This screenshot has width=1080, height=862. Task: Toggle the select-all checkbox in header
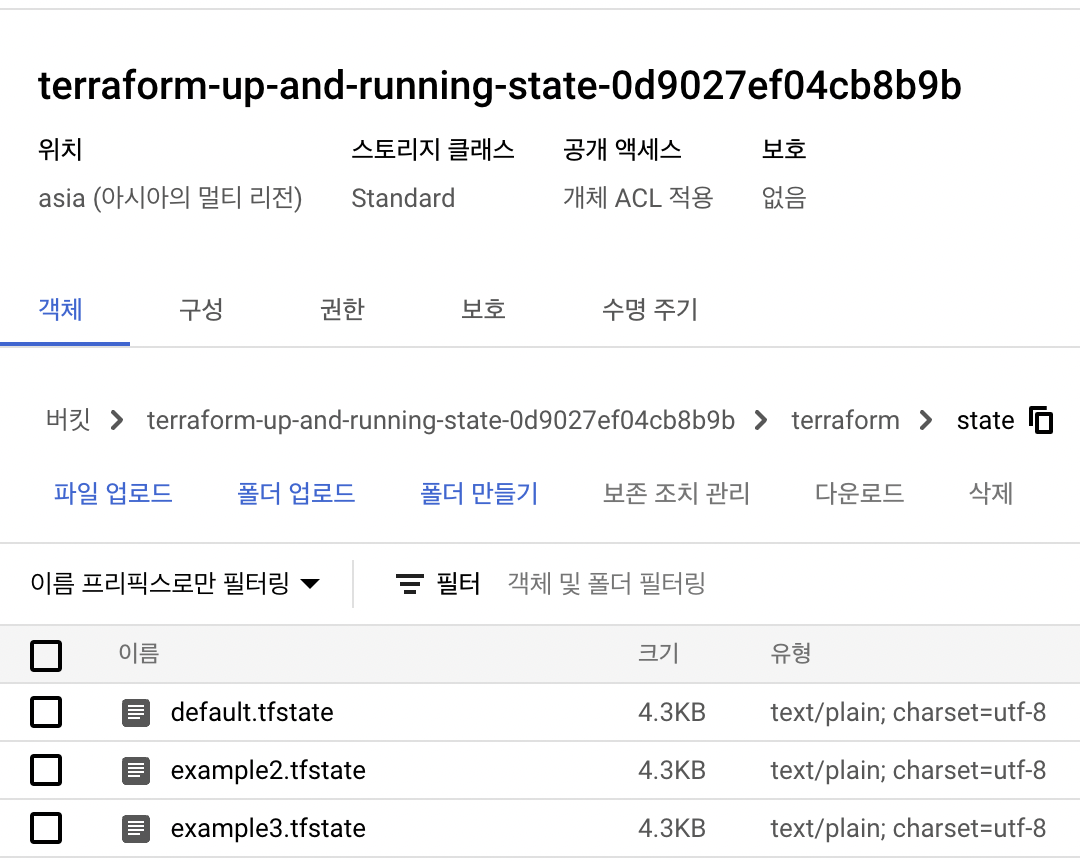(46, 655)
